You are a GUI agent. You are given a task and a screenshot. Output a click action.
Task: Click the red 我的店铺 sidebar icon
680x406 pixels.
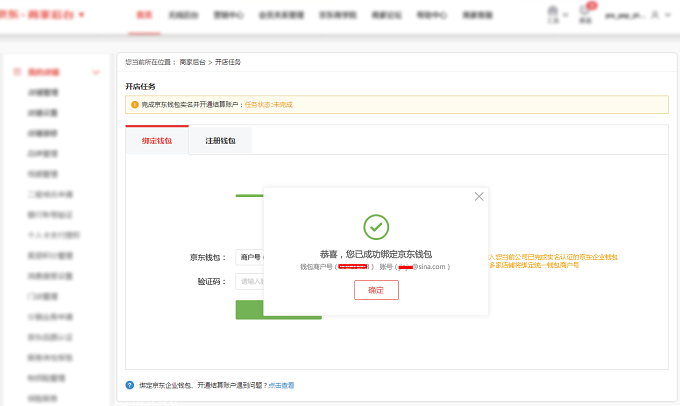tap(17, 72)
